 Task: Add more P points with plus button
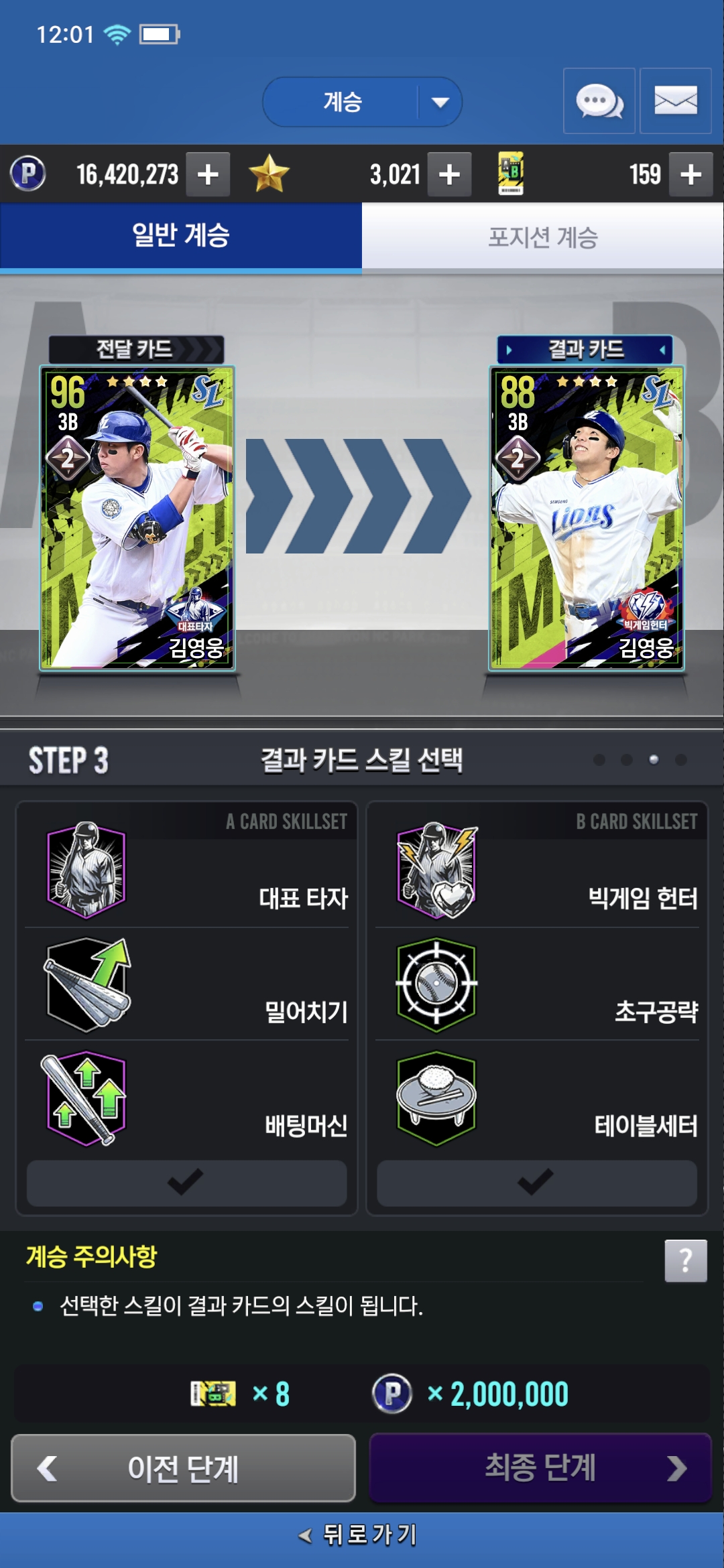(208, 174)
